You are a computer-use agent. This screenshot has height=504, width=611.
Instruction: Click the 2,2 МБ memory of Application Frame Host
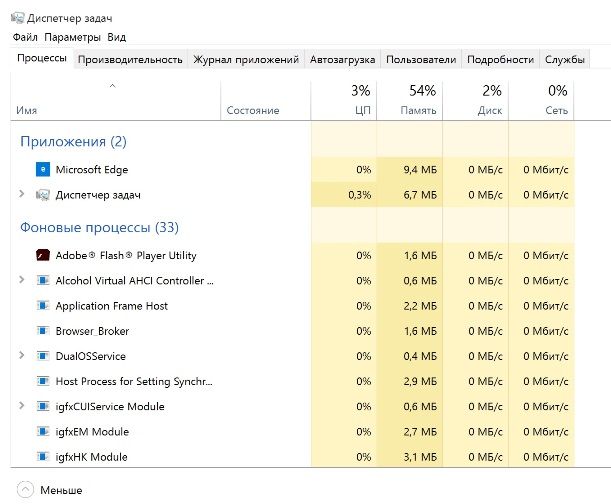pos(420,306)
